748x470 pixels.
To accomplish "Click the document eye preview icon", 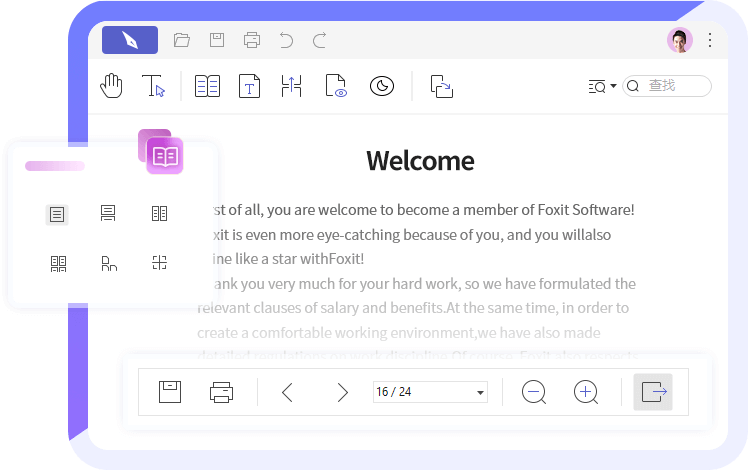I will [x=336, y=87].
